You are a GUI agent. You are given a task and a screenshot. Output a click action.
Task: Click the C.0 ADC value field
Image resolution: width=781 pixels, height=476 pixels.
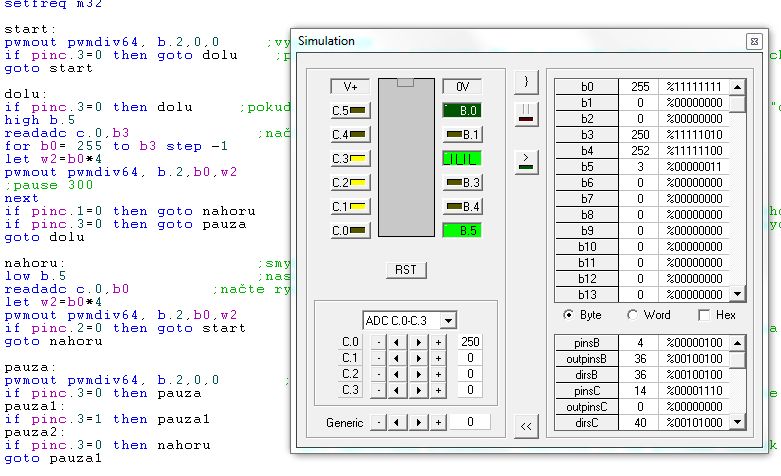469,342
